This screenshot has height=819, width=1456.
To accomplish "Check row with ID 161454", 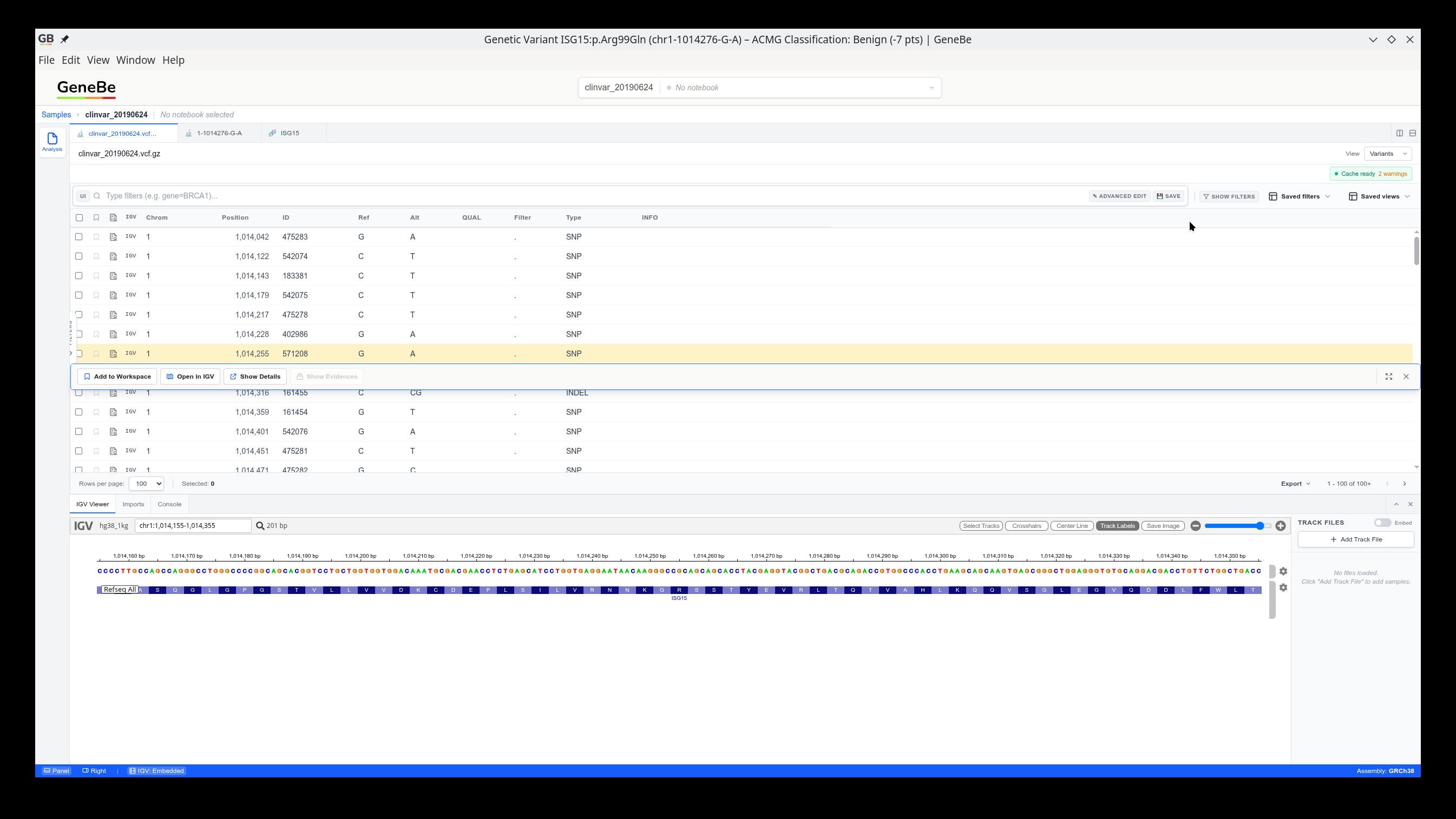I will pyautogui.click(x=79, y=412).
